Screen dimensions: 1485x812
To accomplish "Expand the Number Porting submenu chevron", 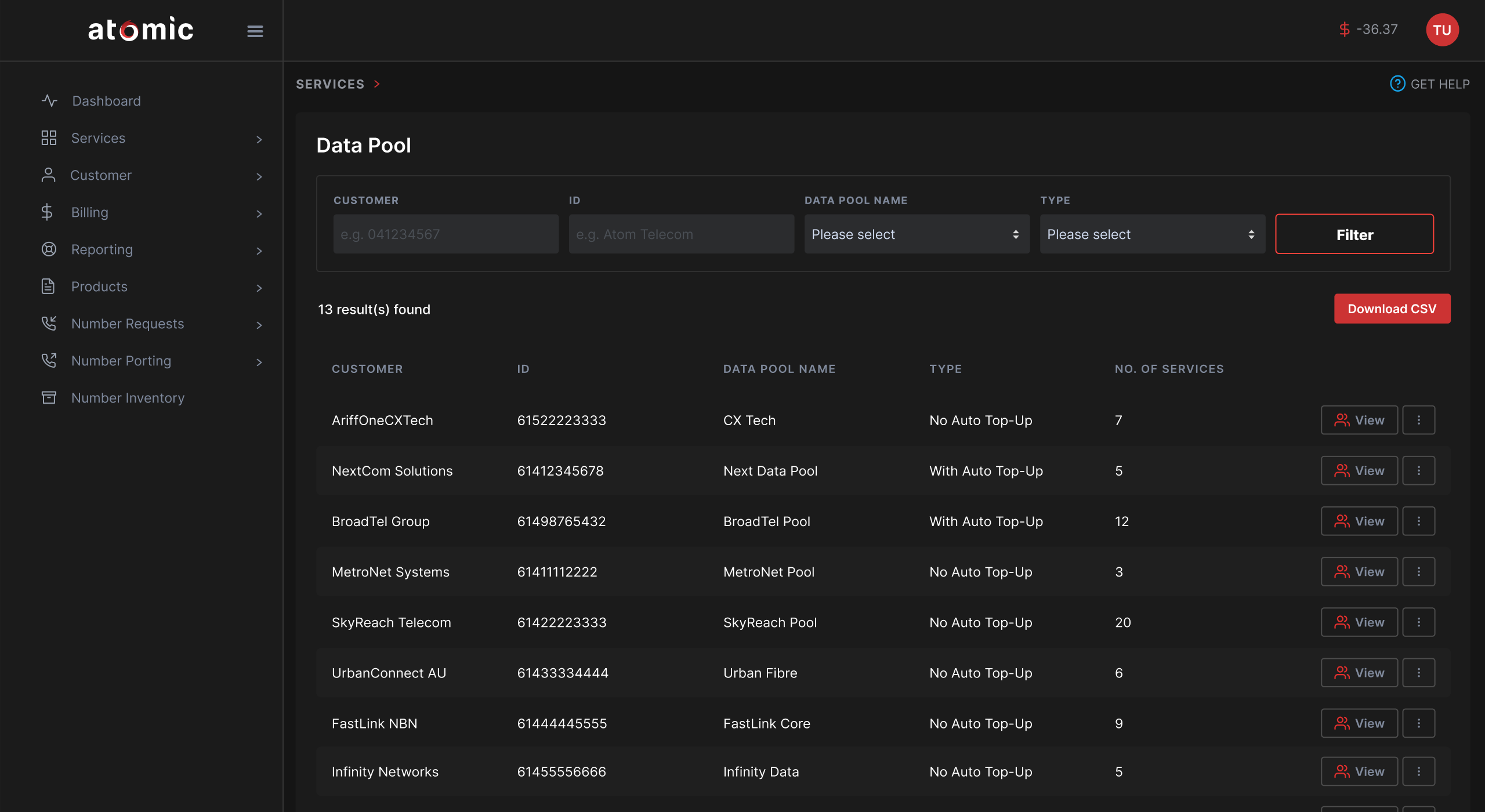I will (x=259, y=362).
